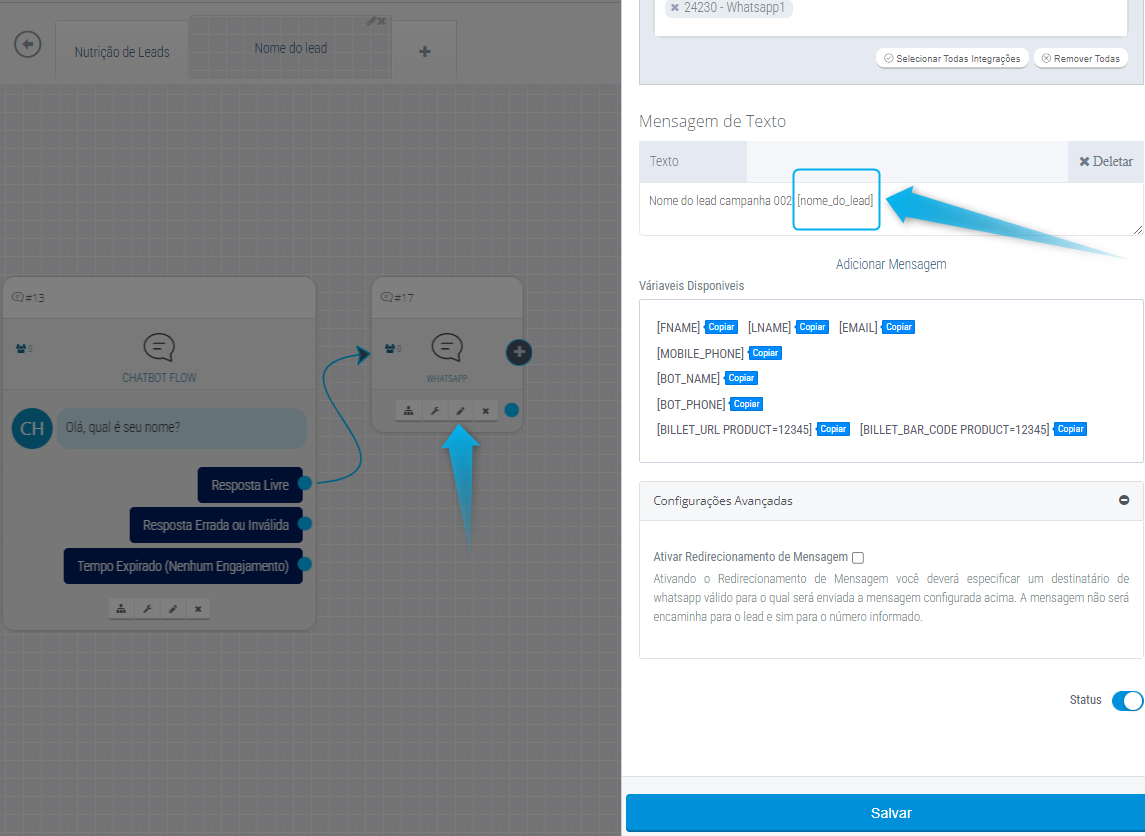Screen dimensions: 1145x836
Task: Enable the Ativar Redirecionamento de Mensagem checkbox
Action: (x=858, y=558)
